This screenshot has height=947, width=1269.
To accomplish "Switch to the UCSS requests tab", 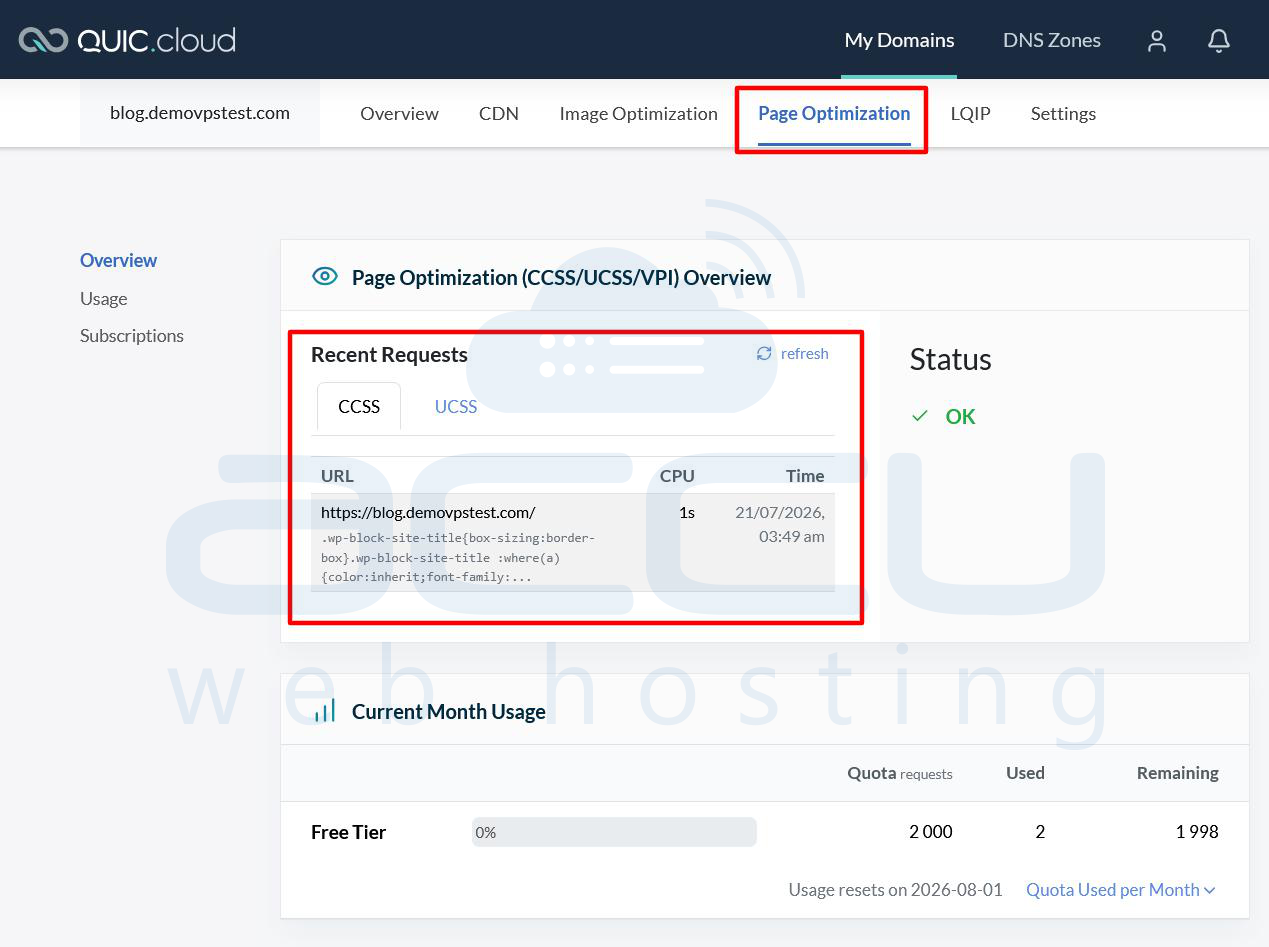I will coord(456,406).
